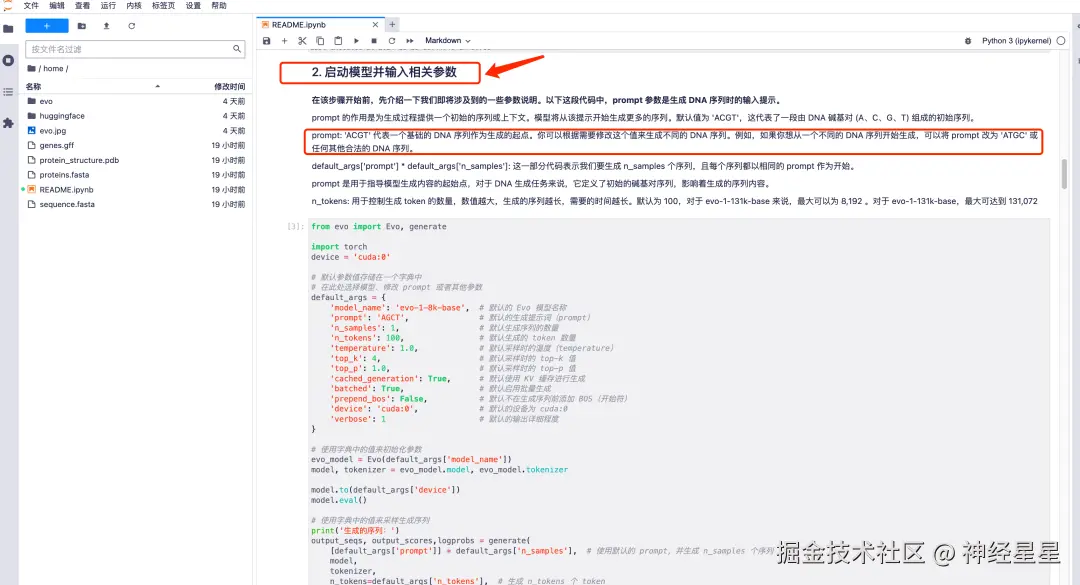The height and width of the screenshot is (585, 1080).
Task: Click the kernel status circle indicator
Action: (1061, 41)
